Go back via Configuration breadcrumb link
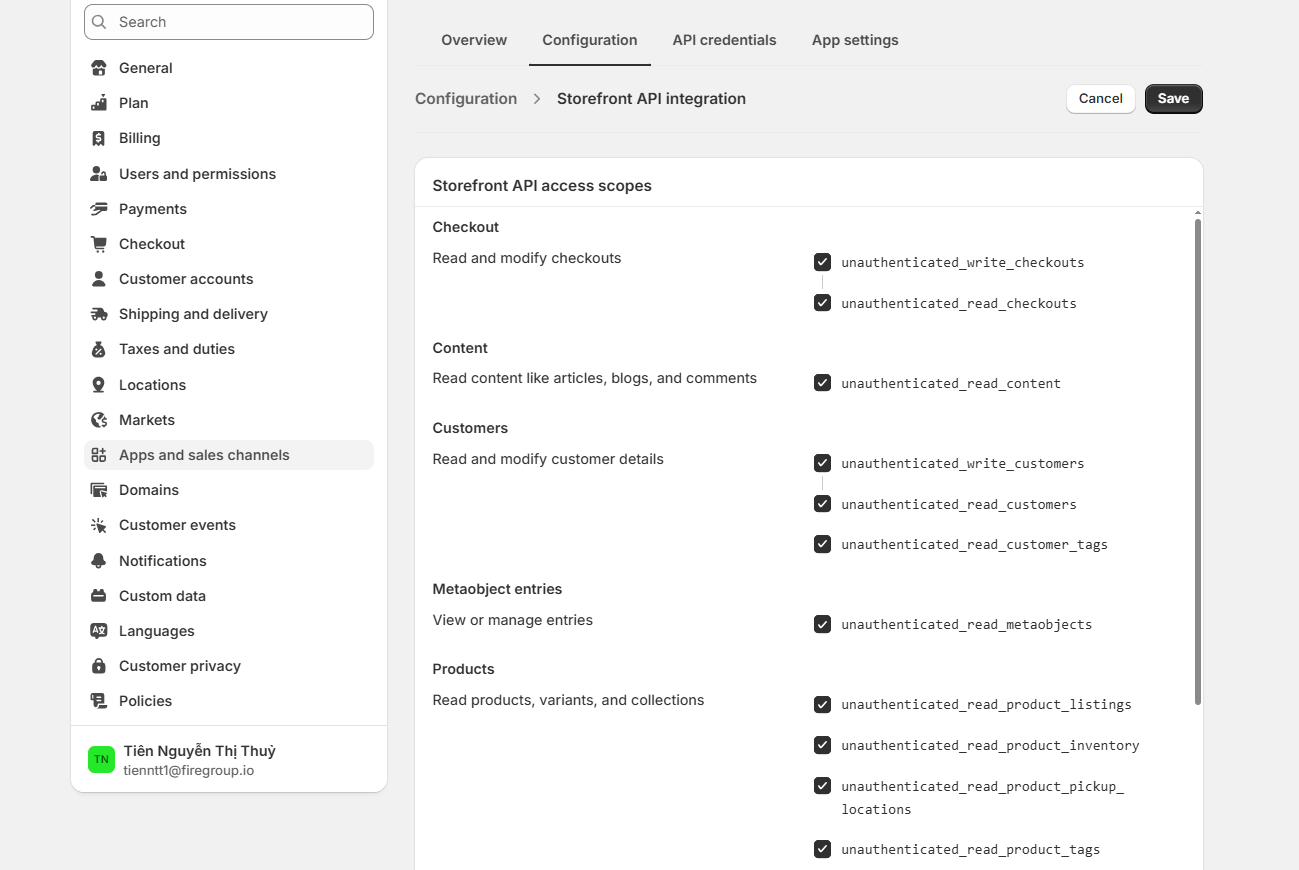Screen dimensions: 1299x870 pyautogui.click(x=466, y=98)
